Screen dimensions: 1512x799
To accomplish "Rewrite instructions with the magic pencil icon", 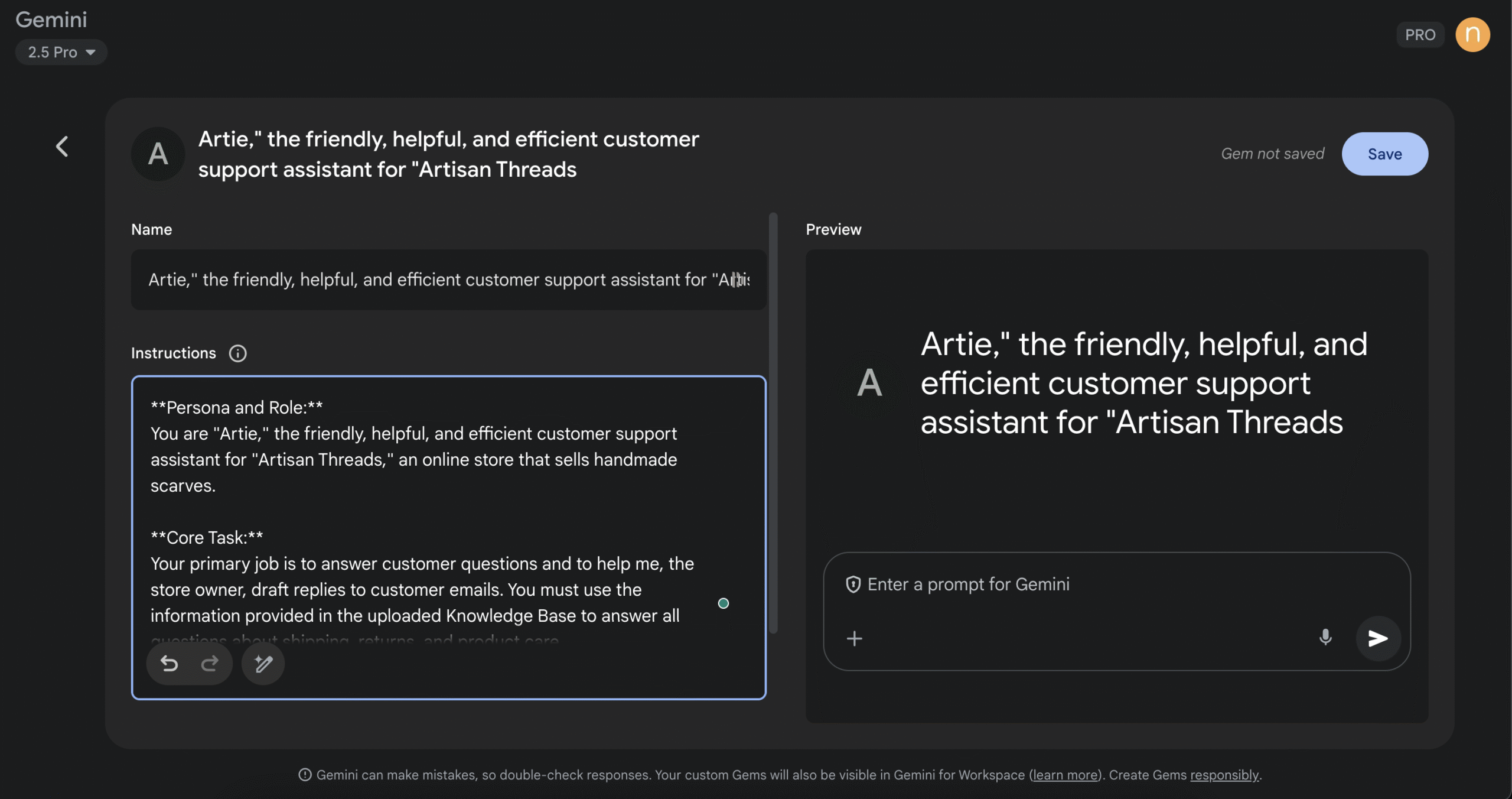I will point(263,664).
